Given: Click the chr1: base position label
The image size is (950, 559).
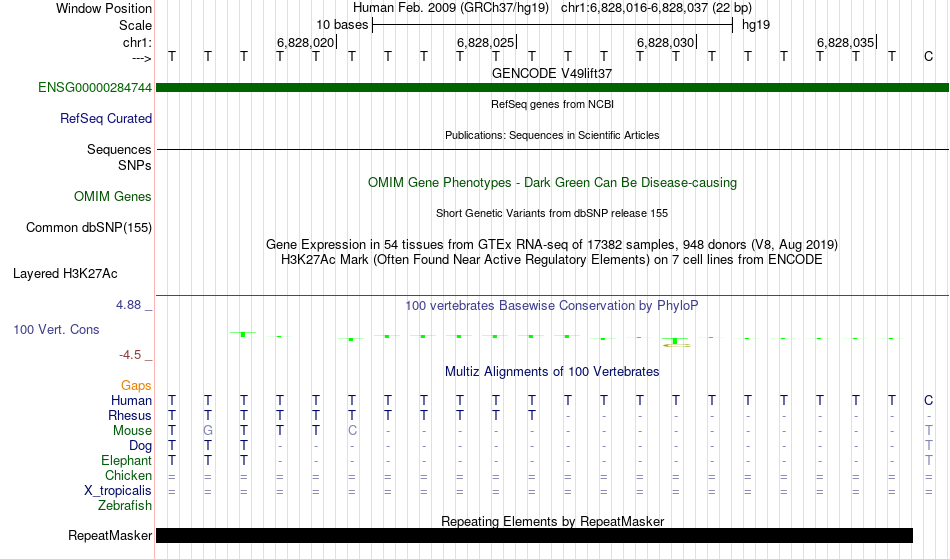Looking at the screenshot, I should pos(137,42).
